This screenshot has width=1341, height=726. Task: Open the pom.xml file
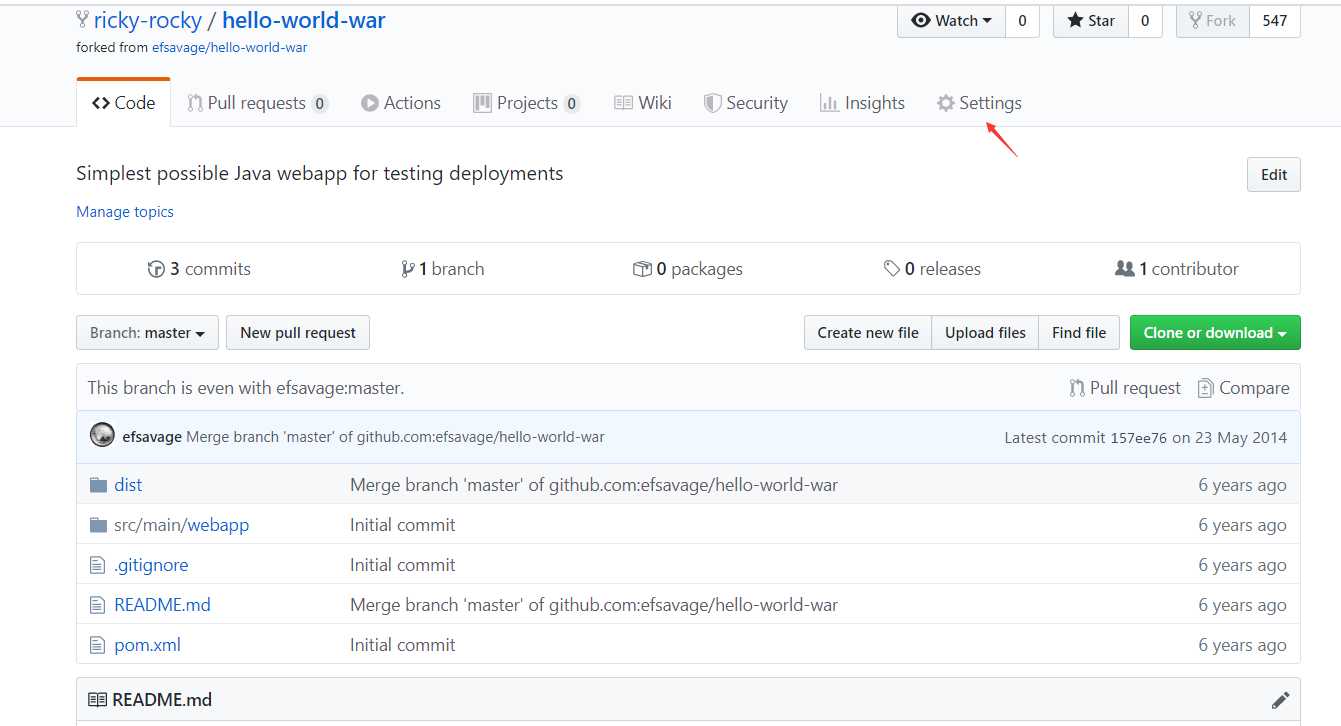[x=147, y=645]
